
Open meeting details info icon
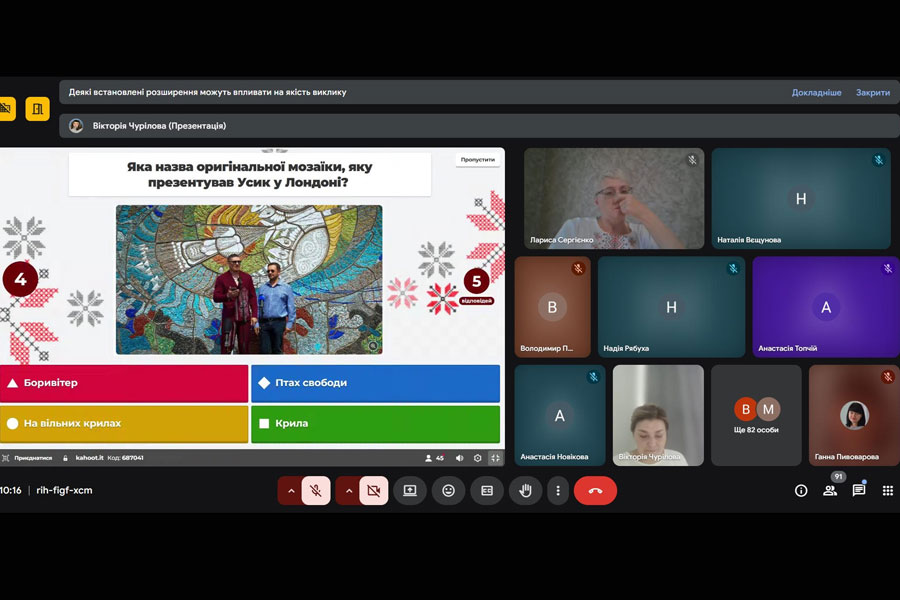point(801,490)
